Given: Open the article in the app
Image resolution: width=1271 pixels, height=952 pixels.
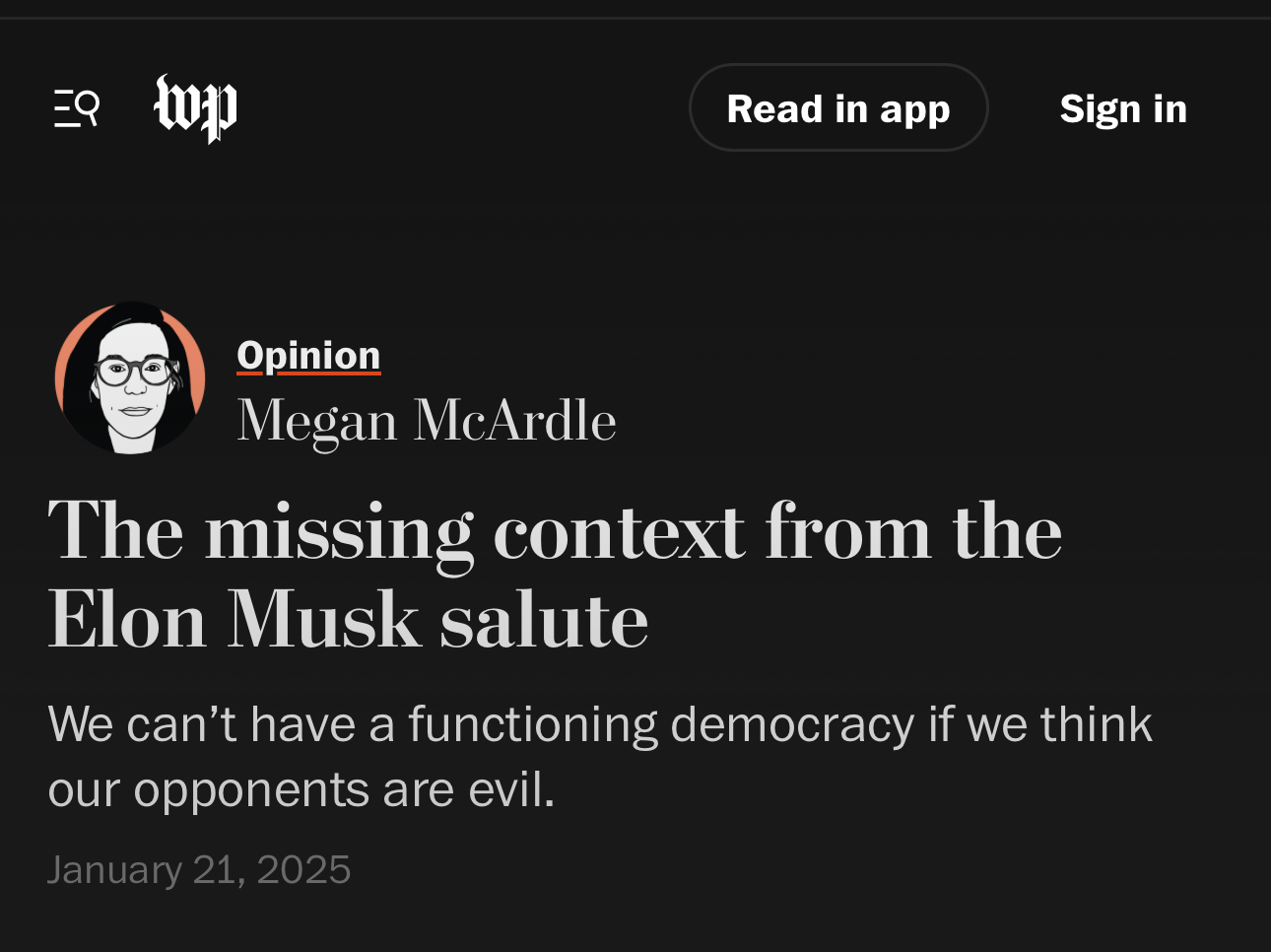Looking at the screenshot, I should tap(838, 108).
